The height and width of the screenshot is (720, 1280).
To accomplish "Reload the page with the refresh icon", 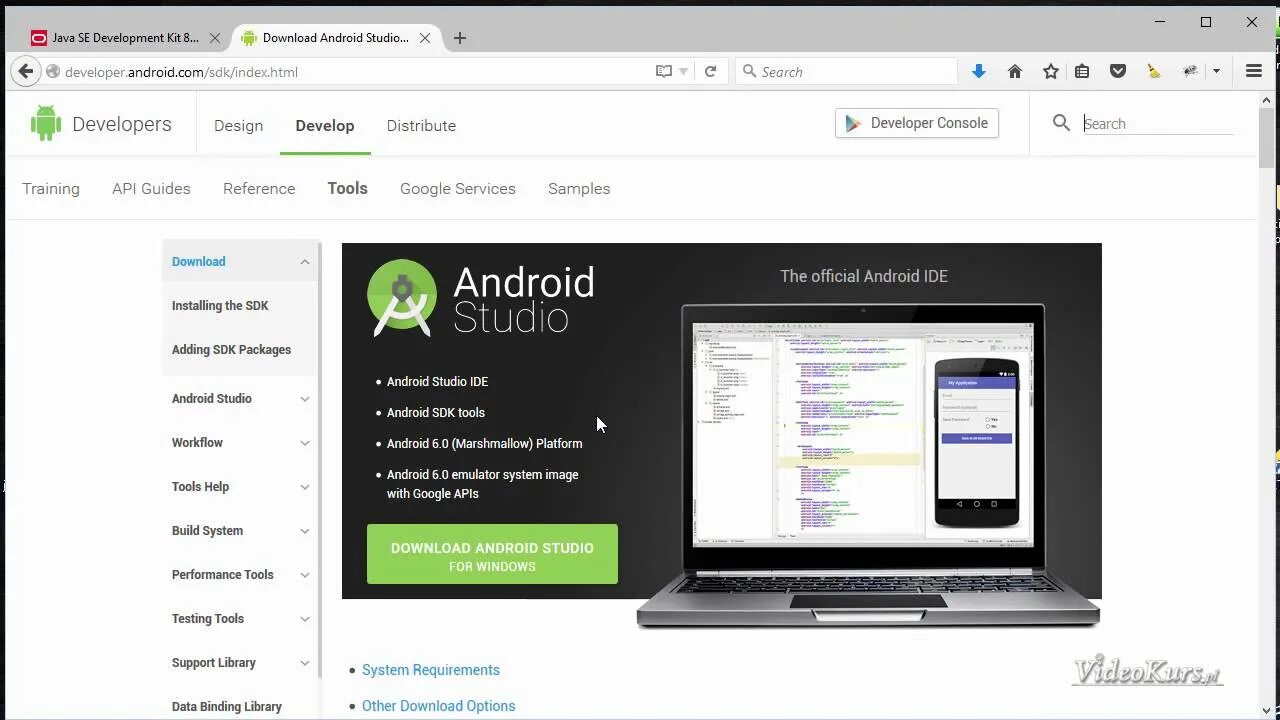I will point(710,72).
